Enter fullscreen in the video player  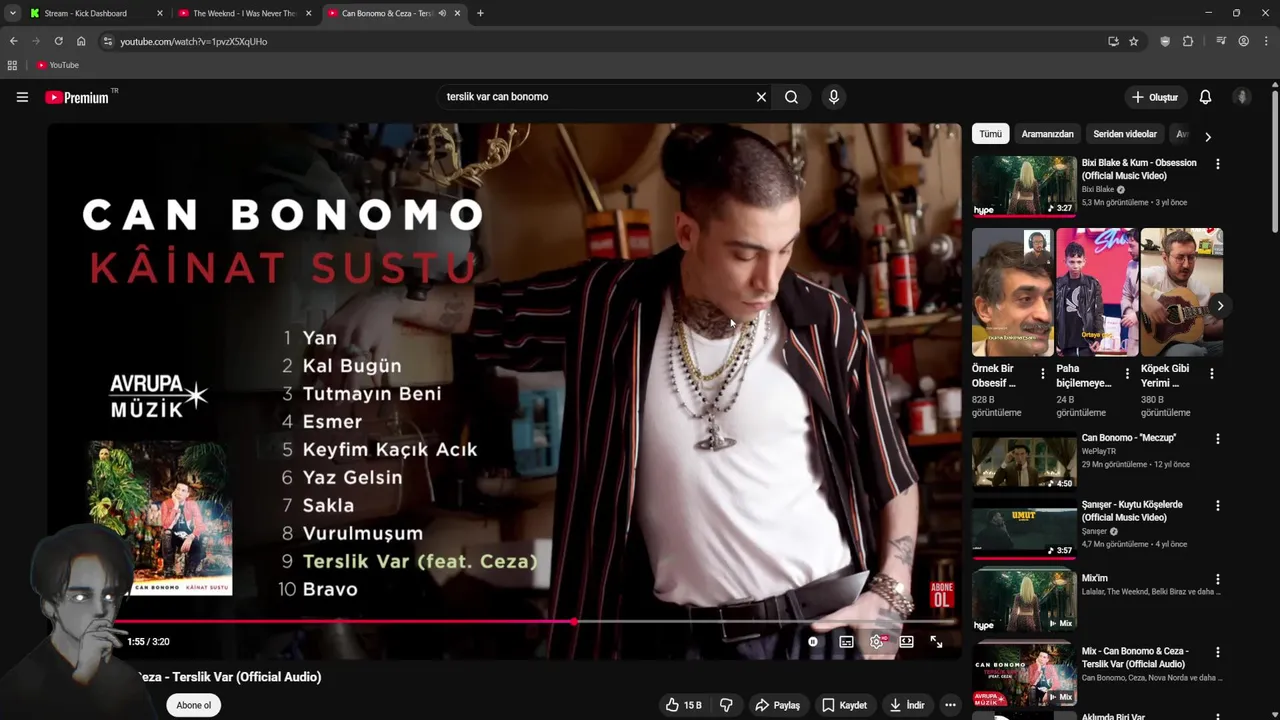[936, 642]
